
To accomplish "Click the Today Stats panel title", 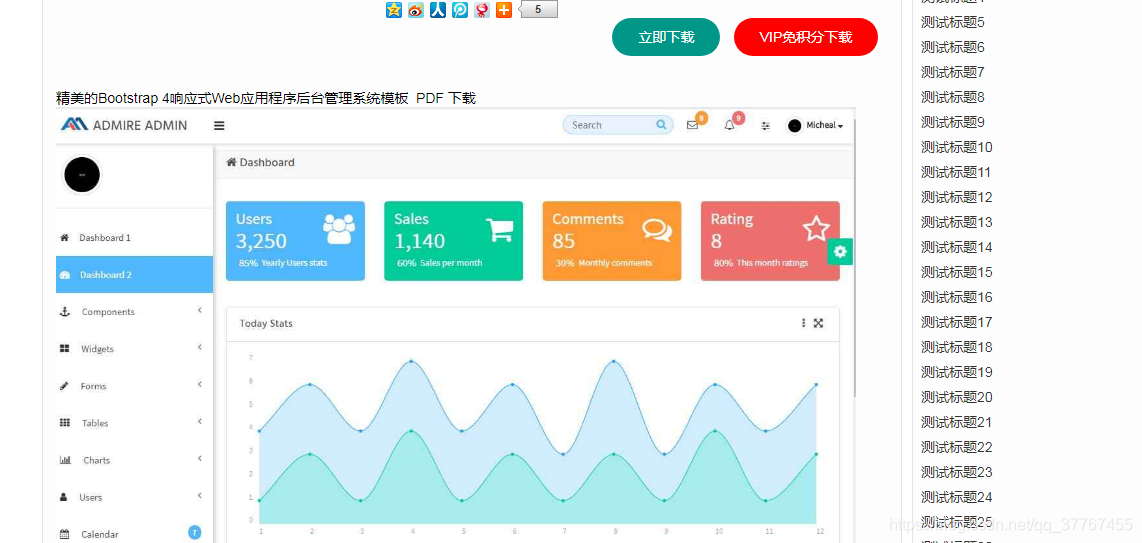I will click(x=266, y=323).
